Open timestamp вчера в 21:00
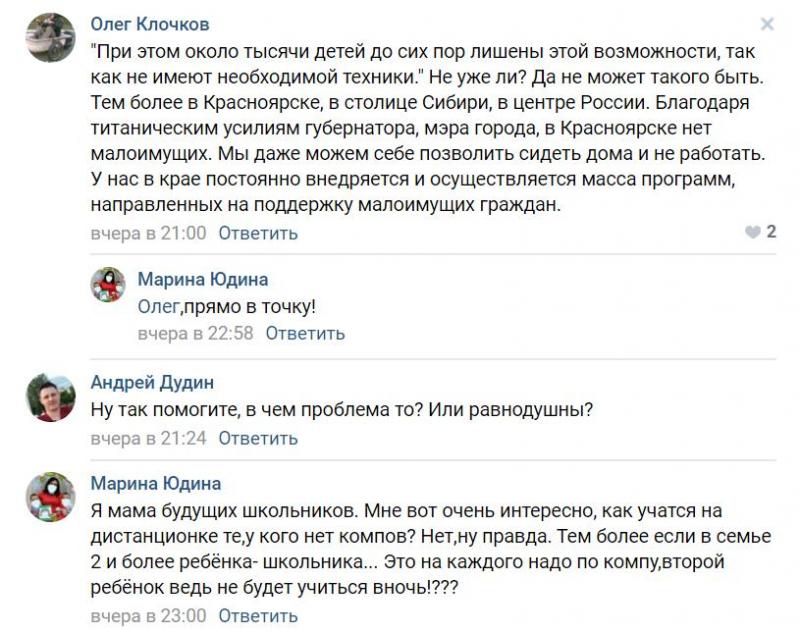 (x=148, y=233)
